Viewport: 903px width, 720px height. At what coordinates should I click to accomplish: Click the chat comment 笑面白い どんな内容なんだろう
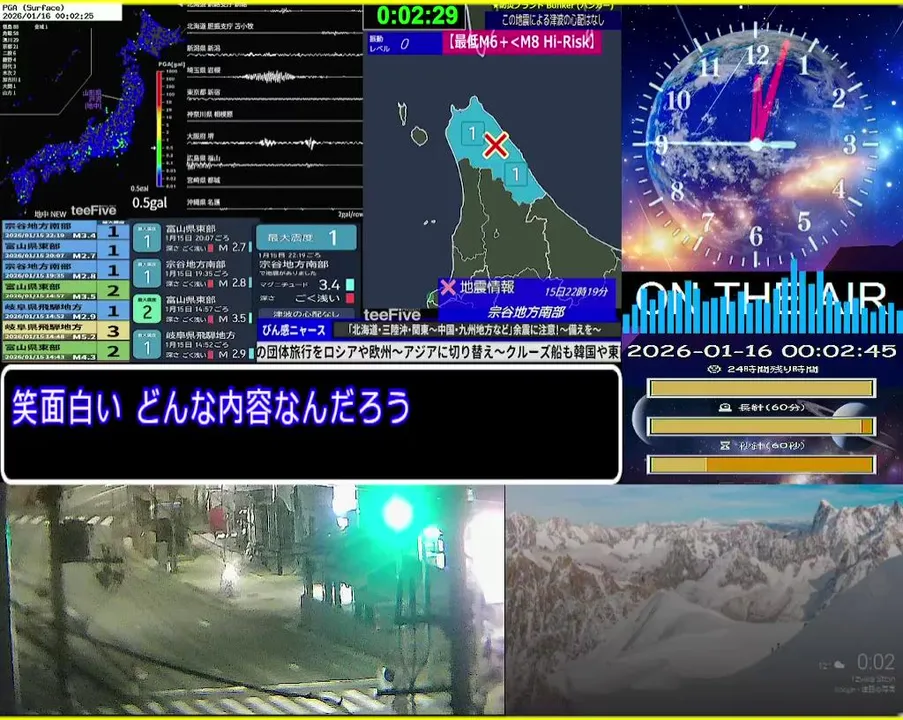[211, 407]
